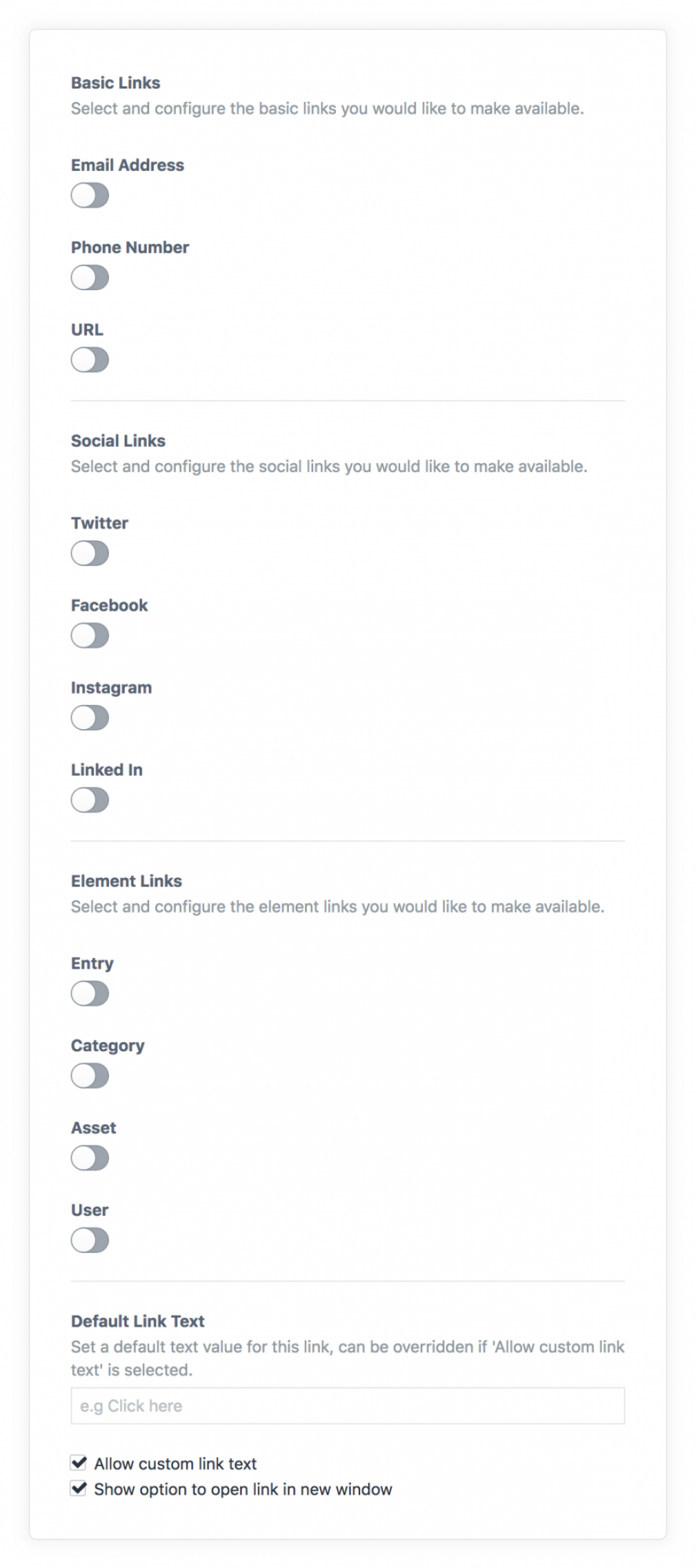Click the Social Links heading
The width and height of the screenshot is (696, 1568).
[118, 441]
